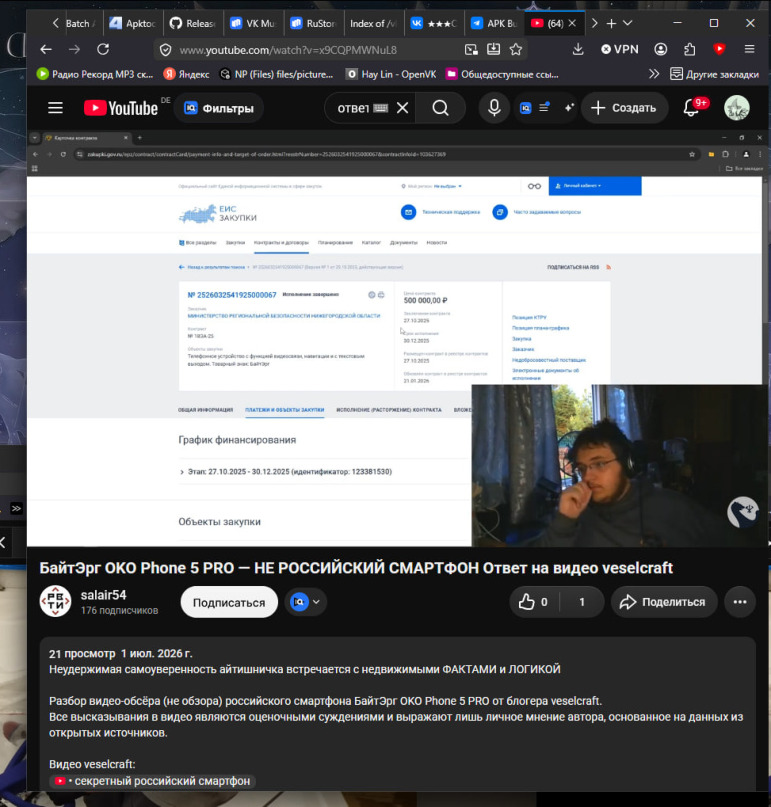This screenshot has width=771, height=807.
Task: Start voice search with microphone
Action: tap(494, 108)
